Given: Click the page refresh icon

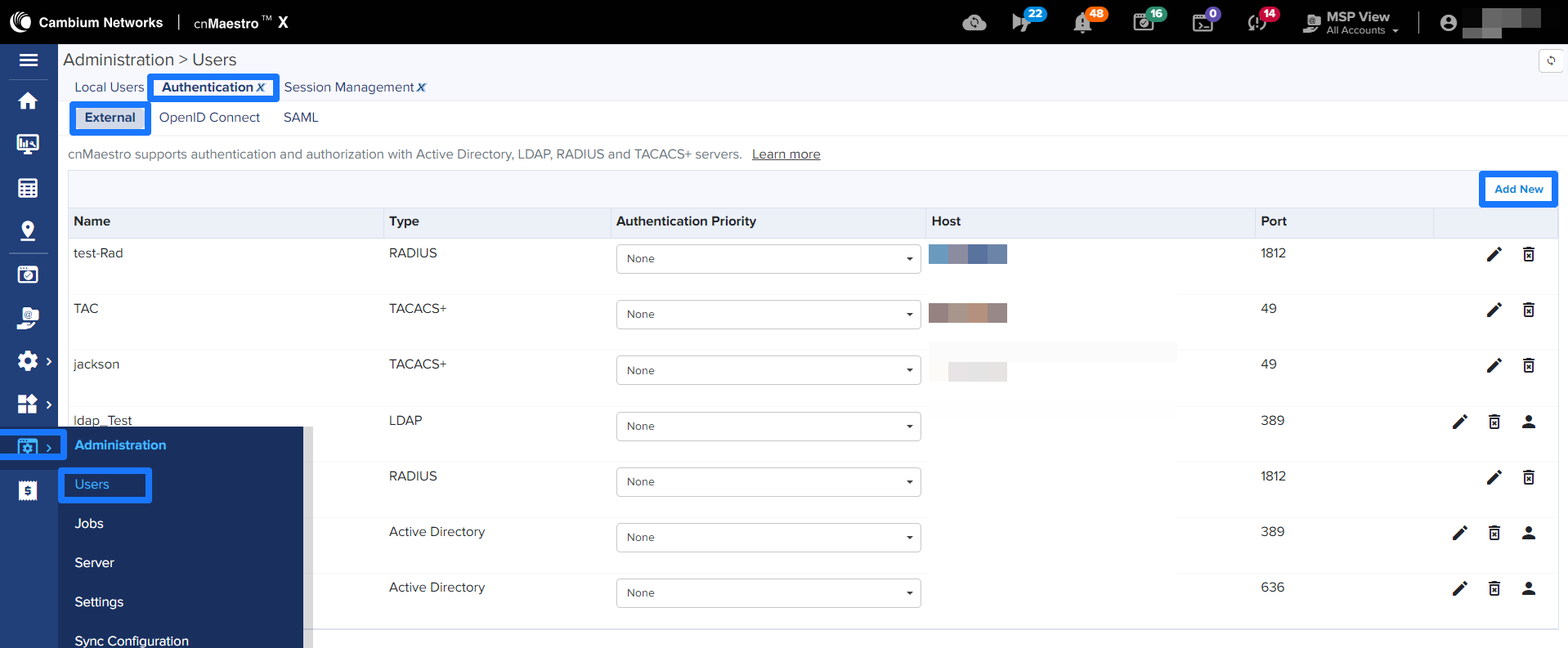Looking at the screenshot, I should coord(1550,60).
